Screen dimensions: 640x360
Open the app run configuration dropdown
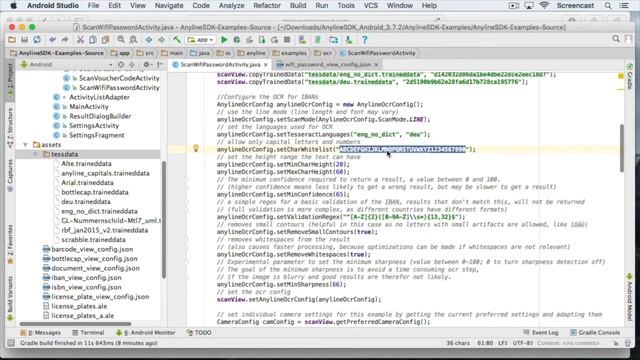200,40
